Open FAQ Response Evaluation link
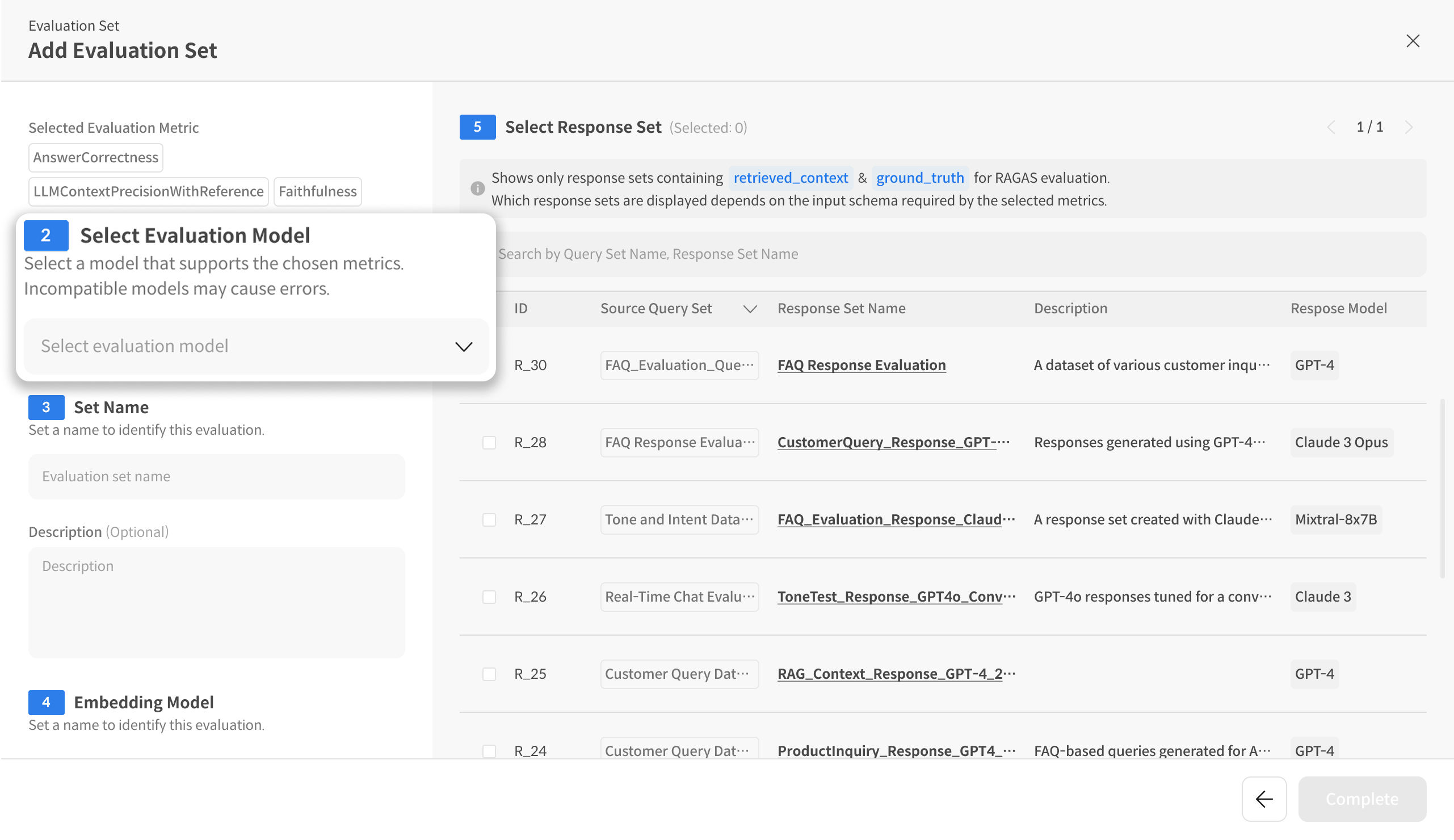Image resolution: width=1454 pixels, height=840 pixels. click(861, 365)
